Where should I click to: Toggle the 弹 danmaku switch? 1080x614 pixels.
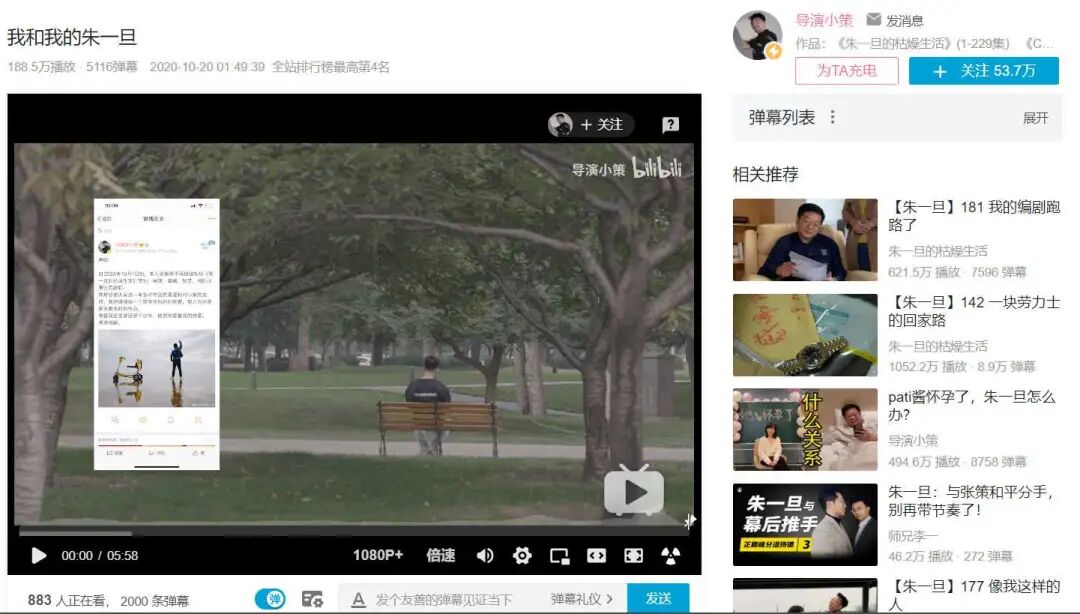[271, 599]
